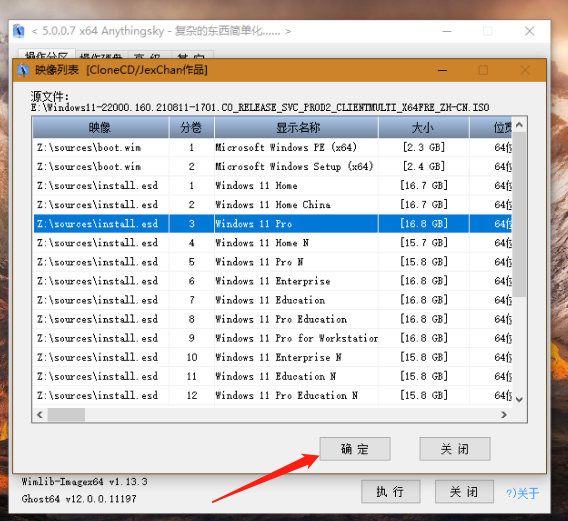
Task: Minimize the 映像列表 dialog
Action: (x=442, y=70)
